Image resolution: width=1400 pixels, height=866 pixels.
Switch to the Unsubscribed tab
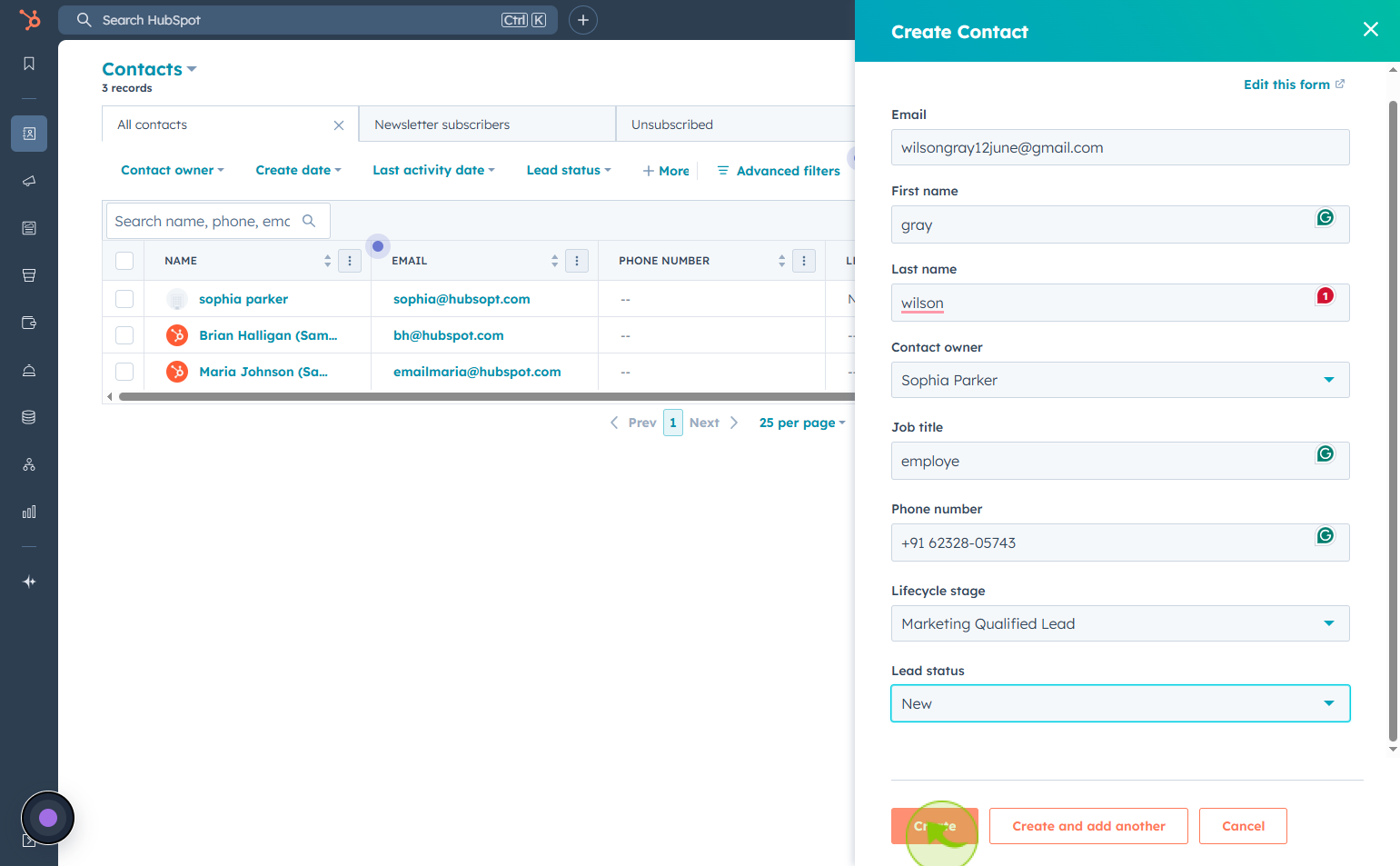click(736, 124)
